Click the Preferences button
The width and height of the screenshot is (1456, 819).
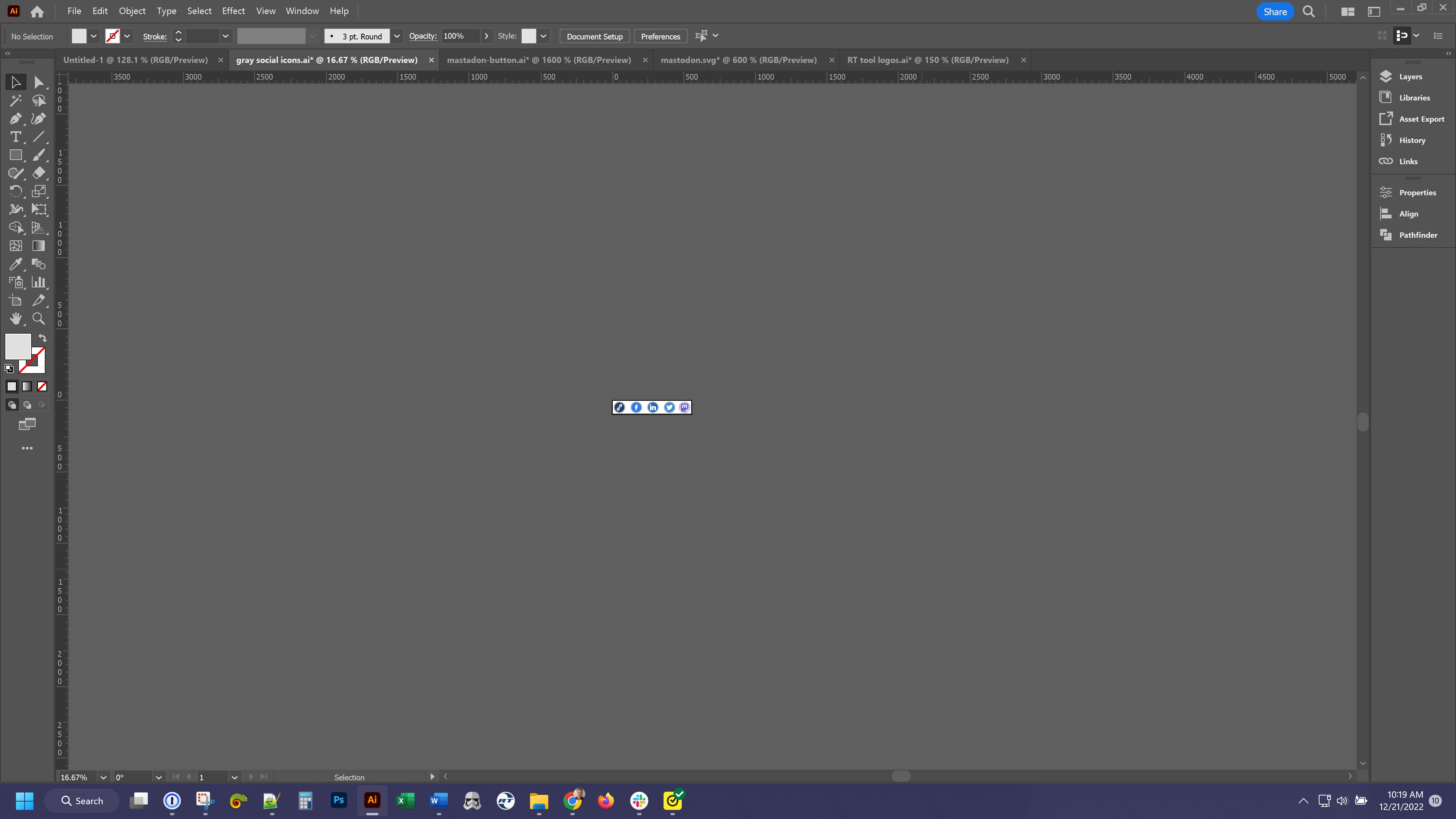[660, 36]
